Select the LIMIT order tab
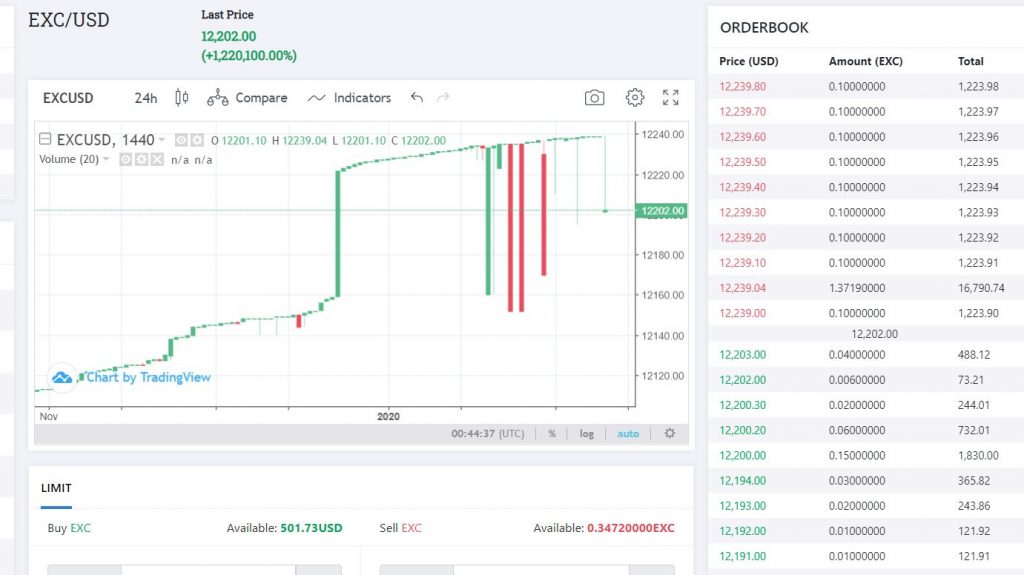Screen dimensions: 1024x575 [56, 488]
